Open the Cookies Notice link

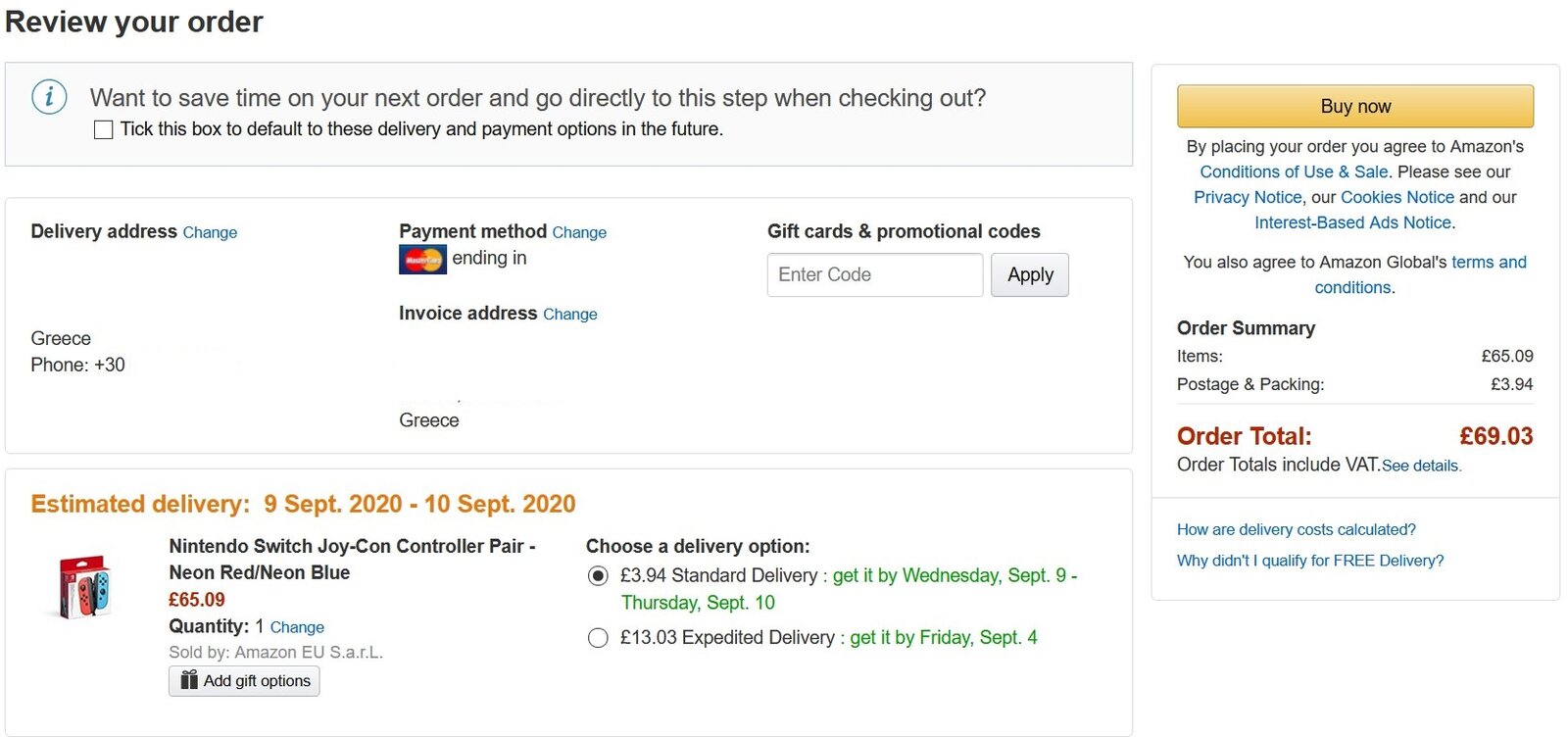(1396, 197)
